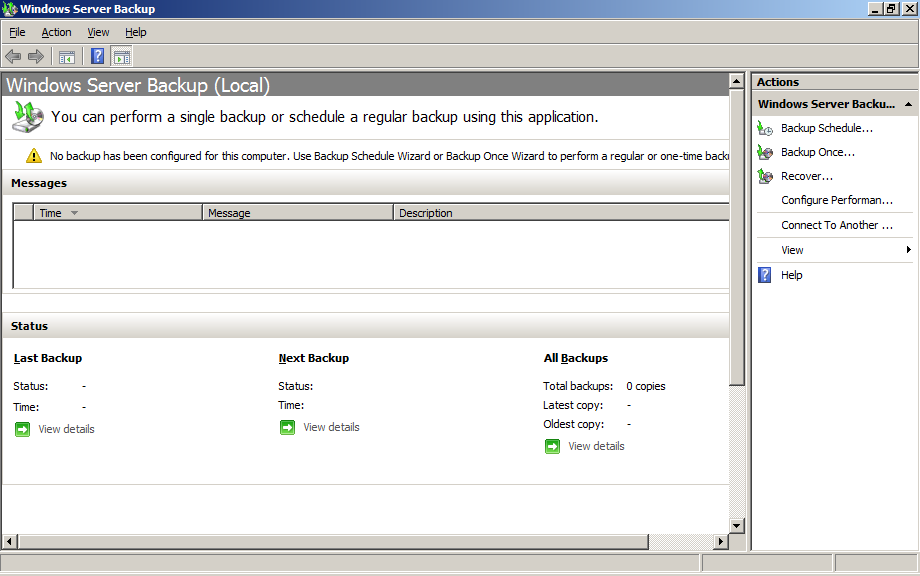The height and width of the screenshot is (576, 920).
Task: Click the Backup Schedule icon in Actions
Action: coord(765,128)
